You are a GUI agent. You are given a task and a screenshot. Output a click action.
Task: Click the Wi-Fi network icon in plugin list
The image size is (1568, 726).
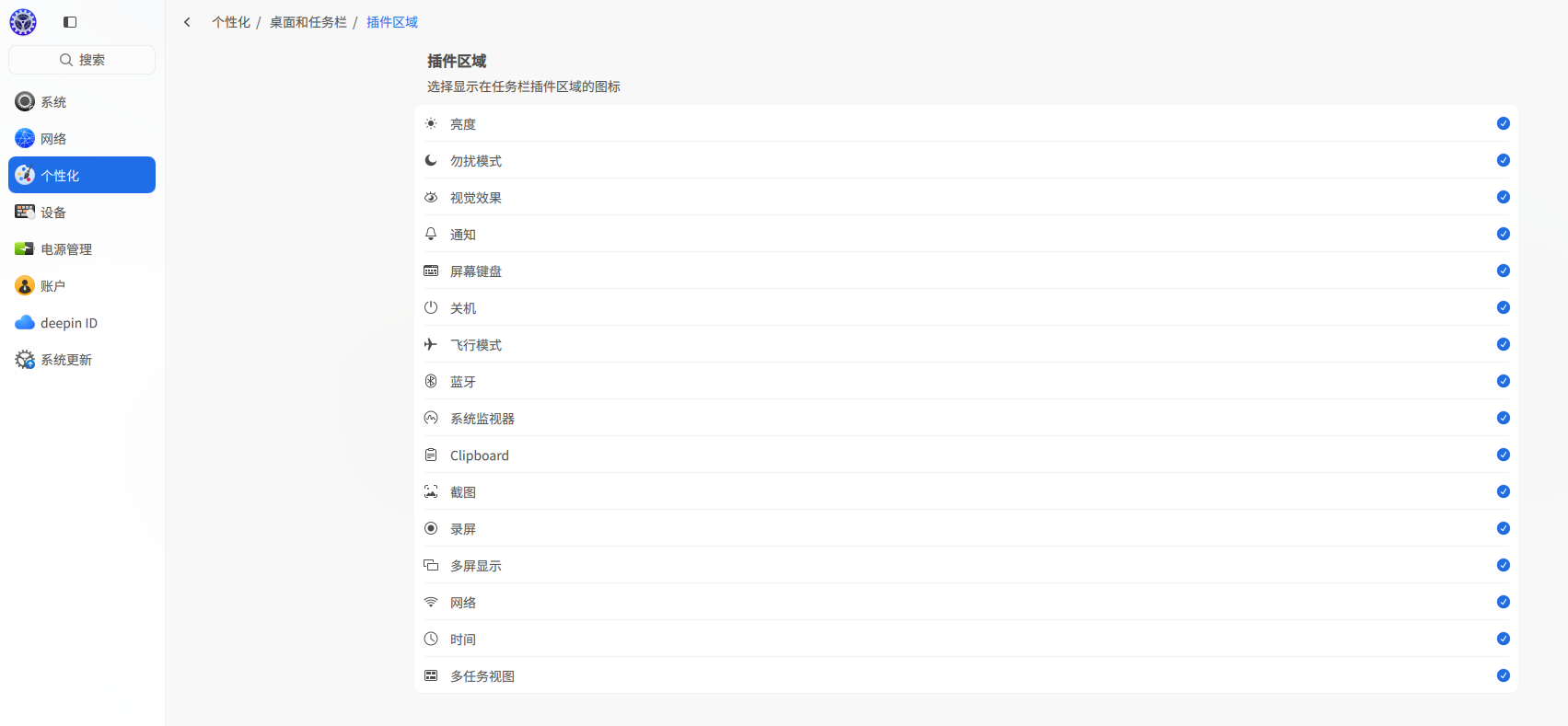pos(431,602)
